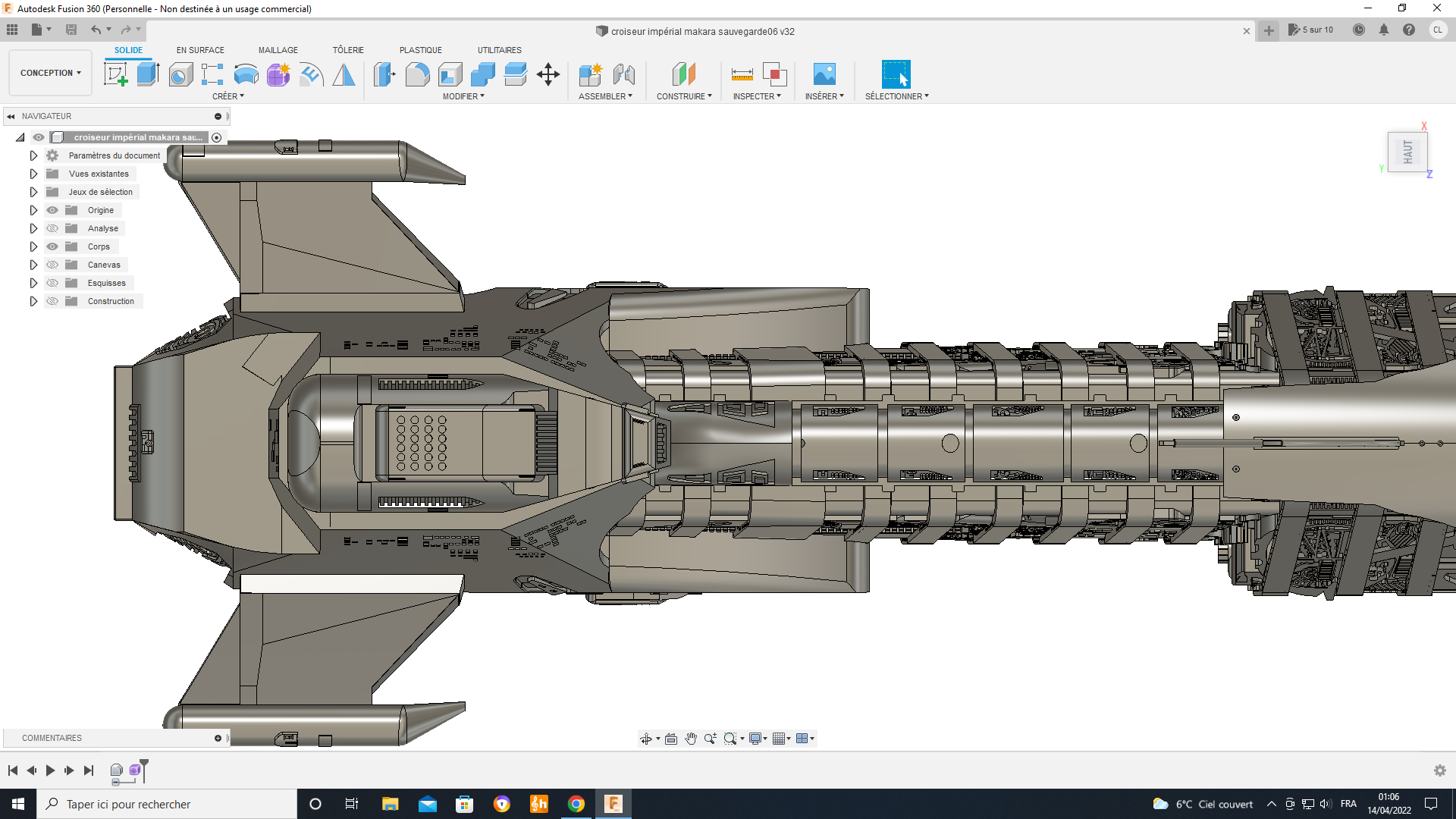1456x819 pixels.
Task: Open the CONSTRUIRE menu
Action: pyautogui.click(x=683, y=96)
